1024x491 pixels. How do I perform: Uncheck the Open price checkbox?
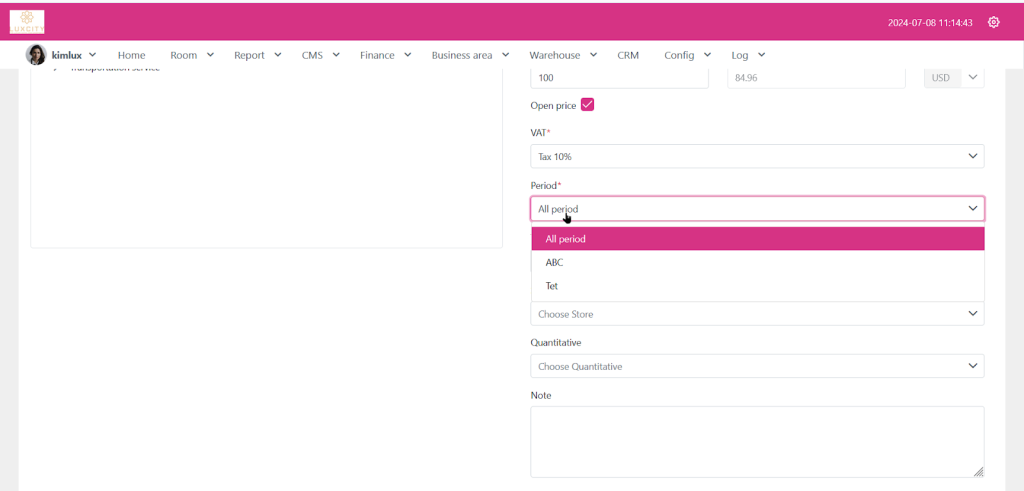click(587, 105)
